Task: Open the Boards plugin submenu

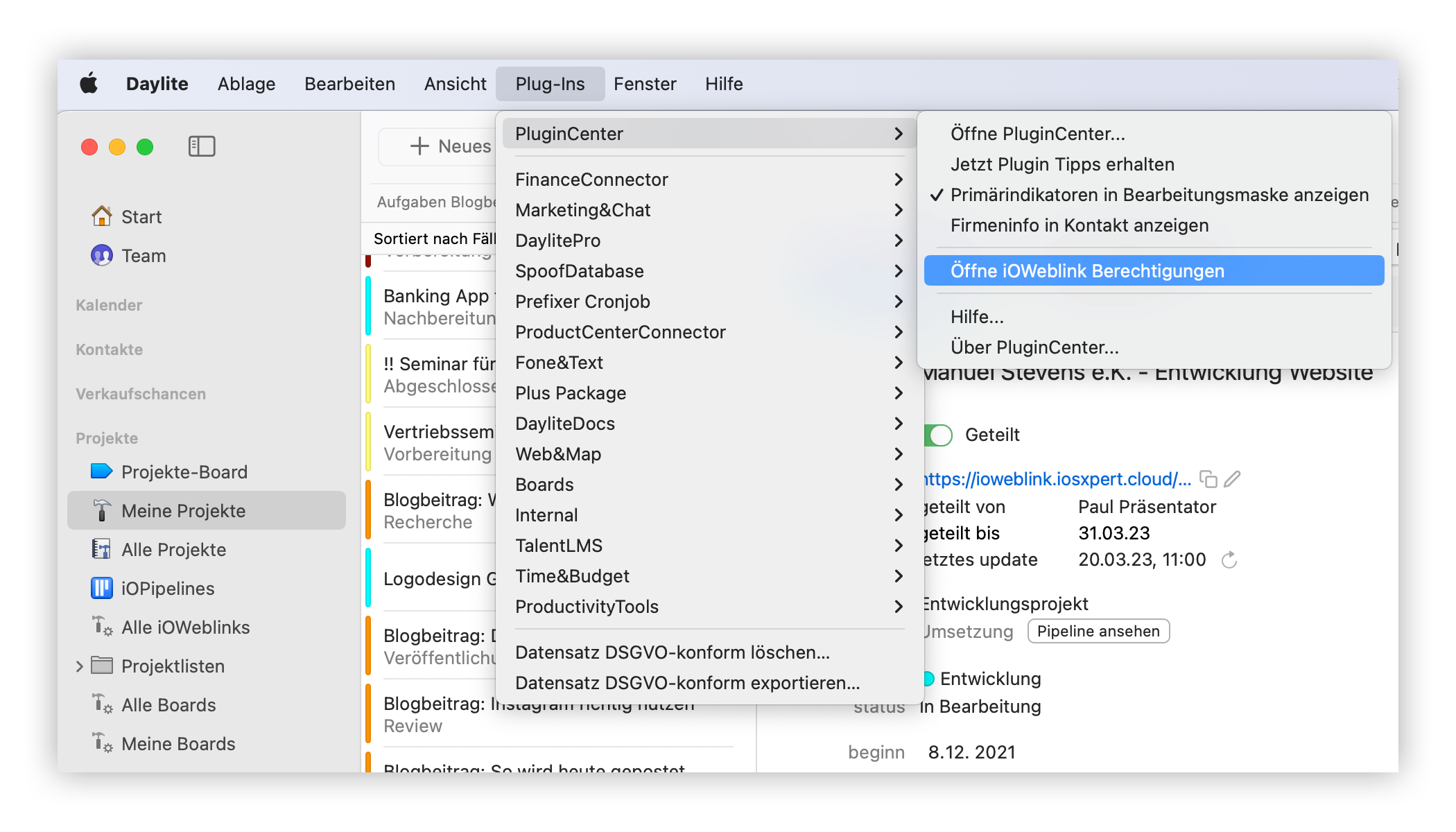Action: [710, 485]
